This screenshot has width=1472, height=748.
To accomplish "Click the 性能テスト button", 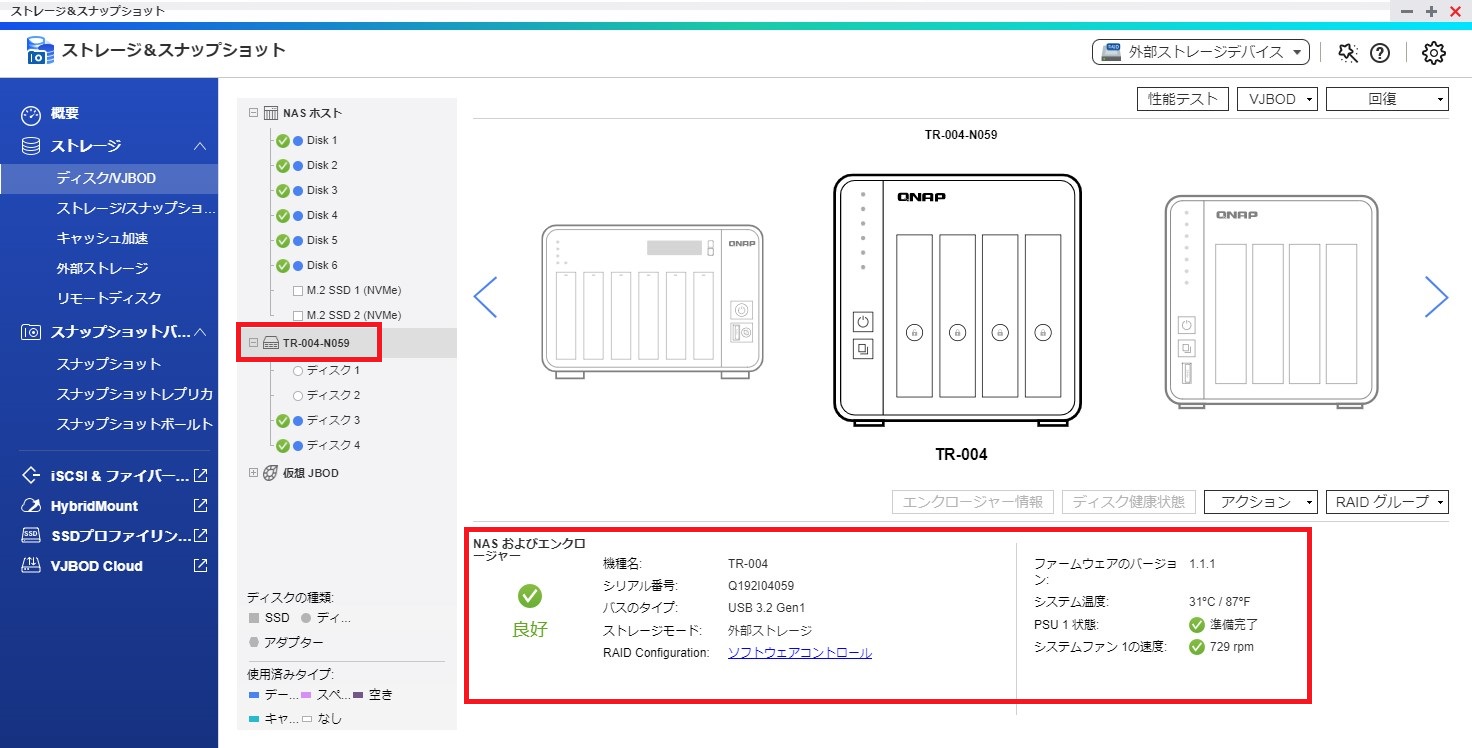I will [1183, 99].
